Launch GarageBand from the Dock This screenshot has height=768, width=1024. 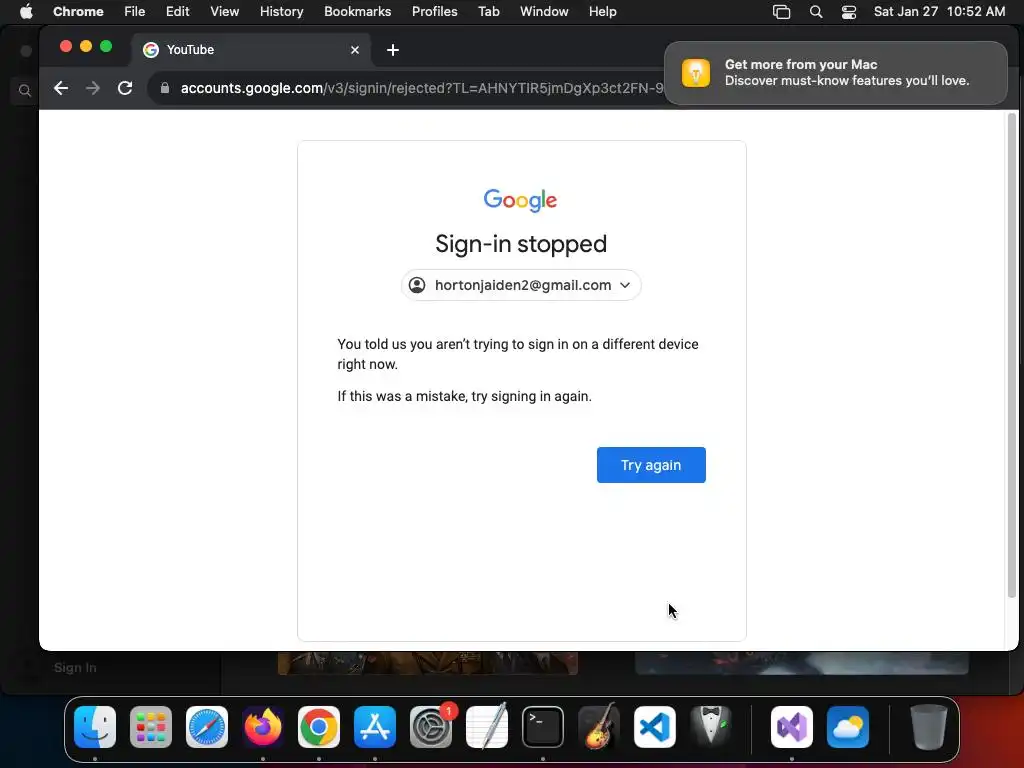(599, 726)
